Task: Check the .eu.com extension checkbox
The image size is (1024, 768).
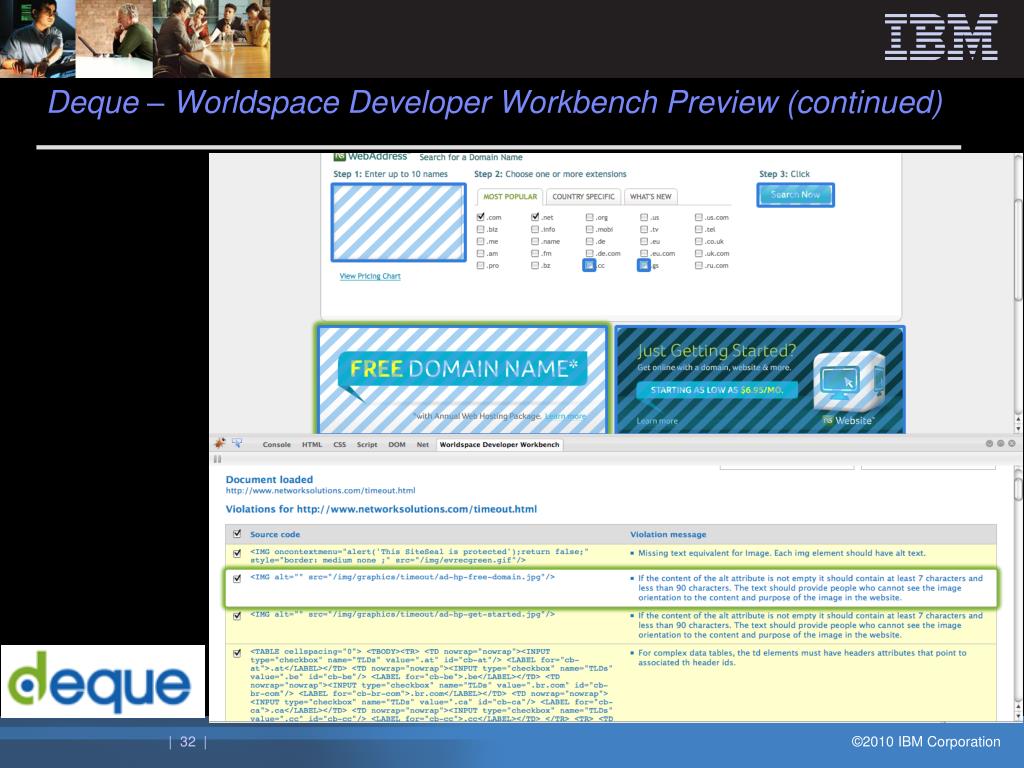Action: coord(644,253)
